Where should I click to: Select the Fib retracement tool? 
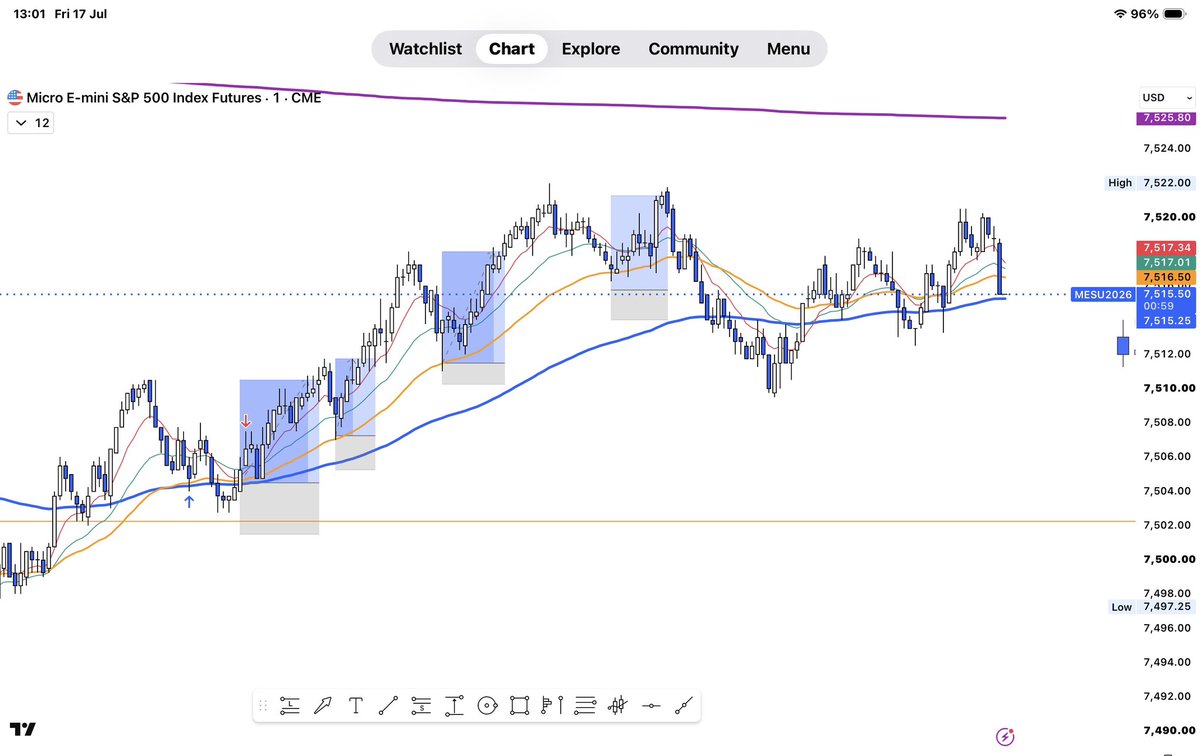(x=586, y=705)
